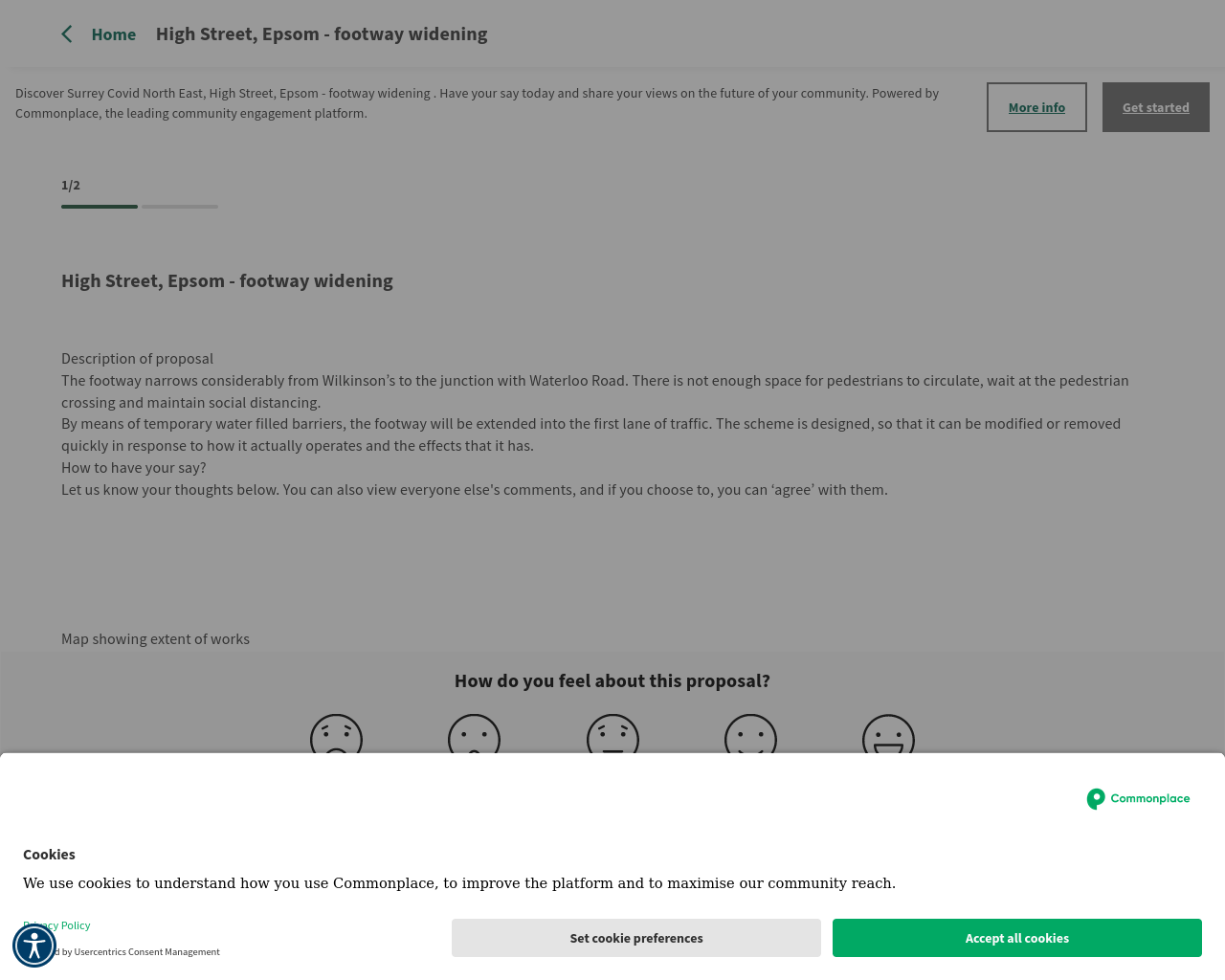1225x980 pixels.
Task: Open the More info button
Action: click(x=1036, y=107)
